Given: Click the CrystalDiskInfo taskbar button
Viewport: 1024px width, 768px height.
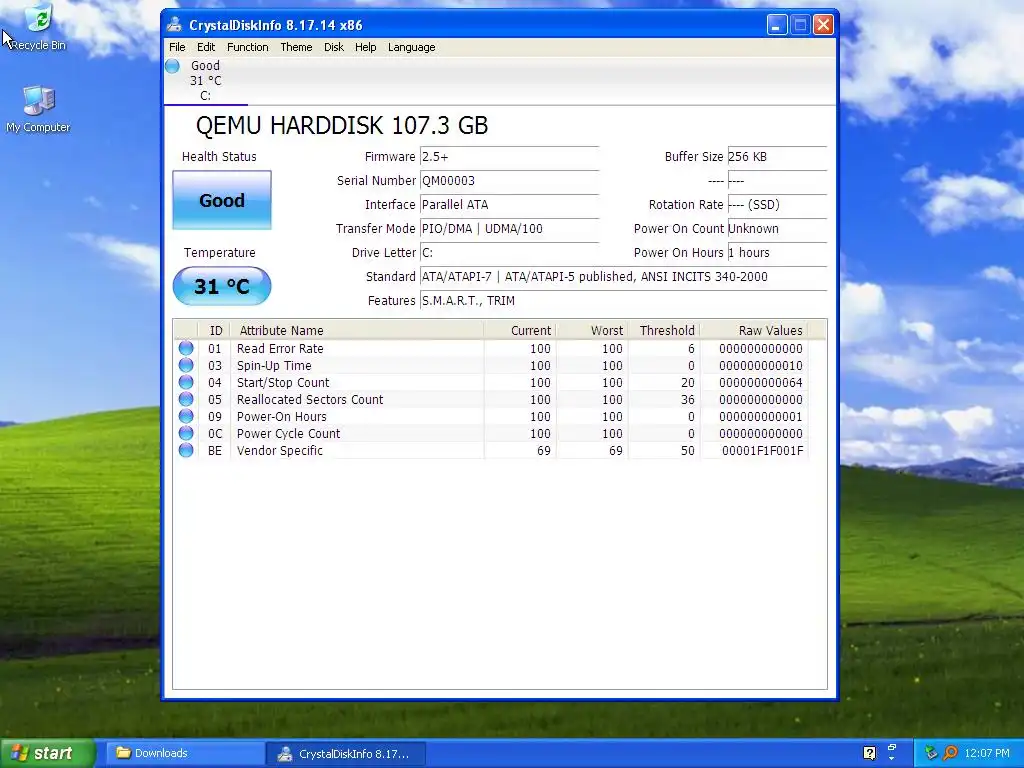Looking at the screenshot, I should [346, 754].
